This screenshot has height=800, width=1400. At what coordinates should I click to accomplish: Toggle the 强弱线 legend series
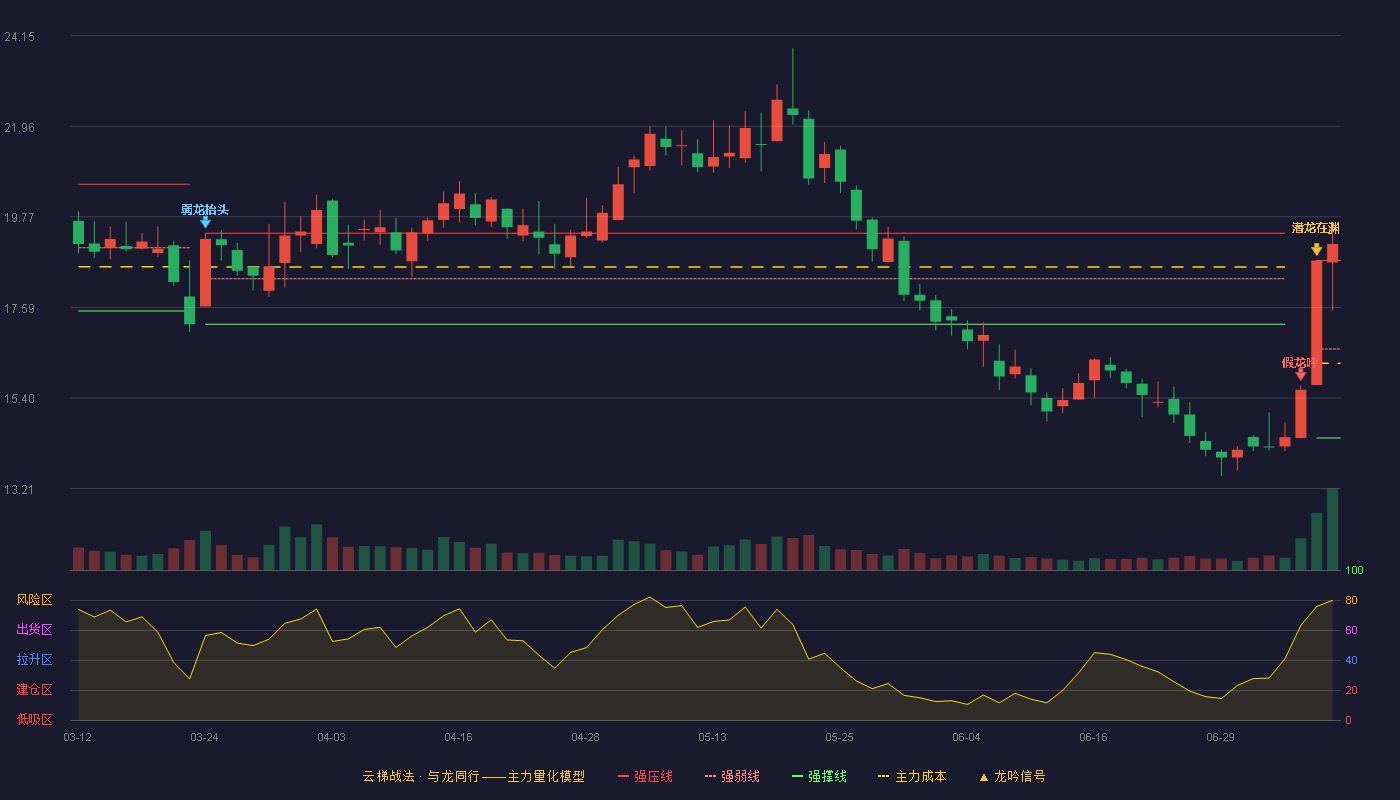[x=732, y=776]
